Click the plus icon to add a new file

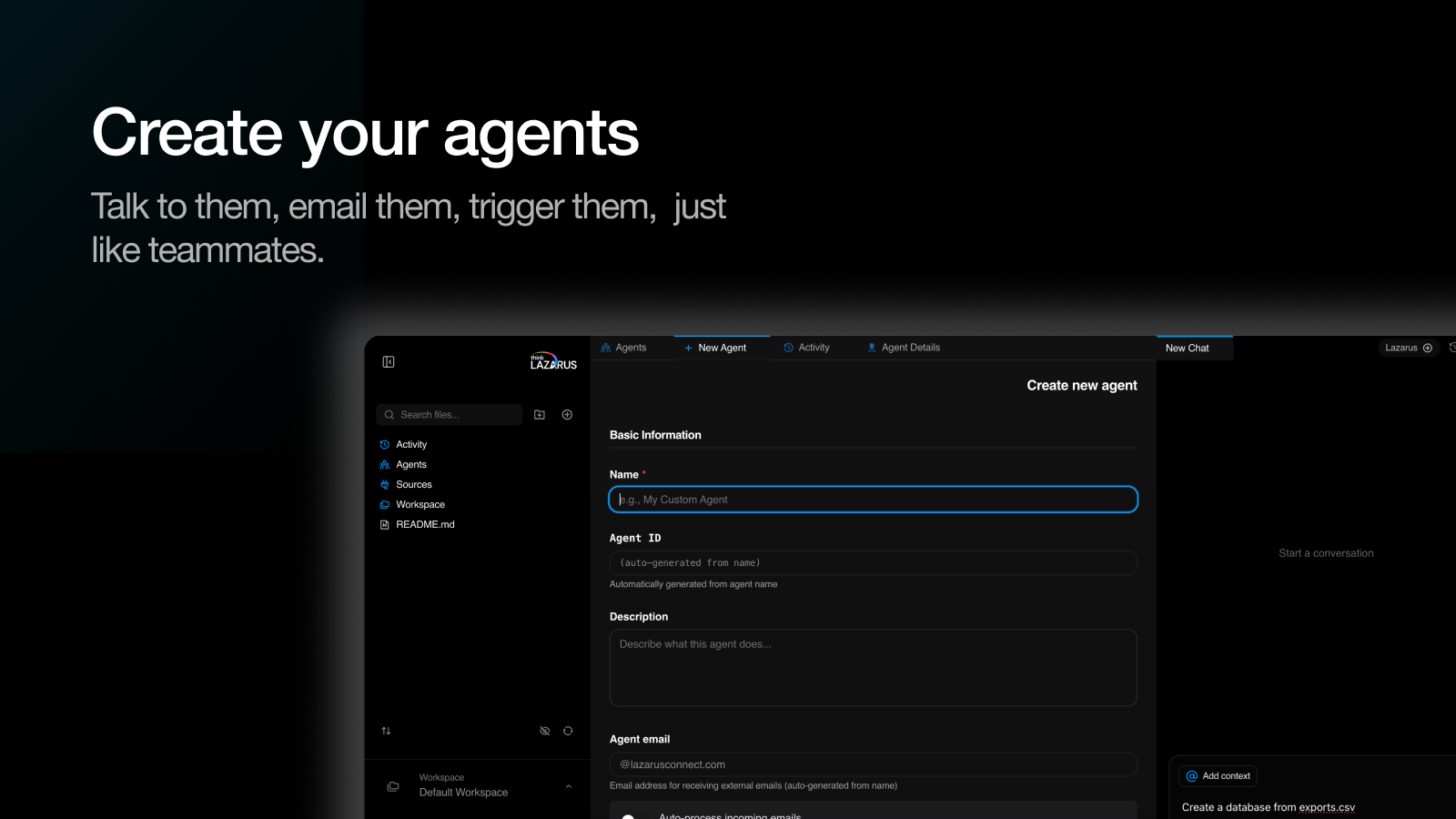coord(566,414)
